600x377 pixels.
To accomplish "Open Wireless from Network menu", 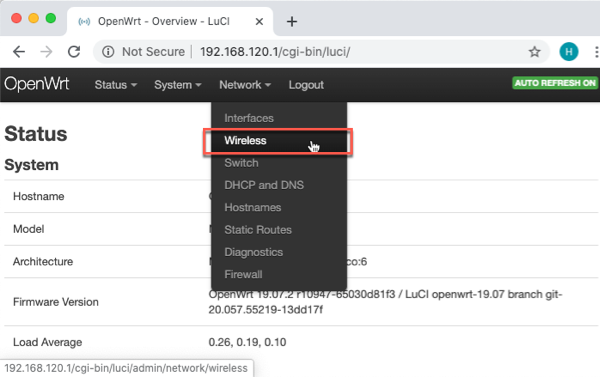I will click(x=278, y=141).
